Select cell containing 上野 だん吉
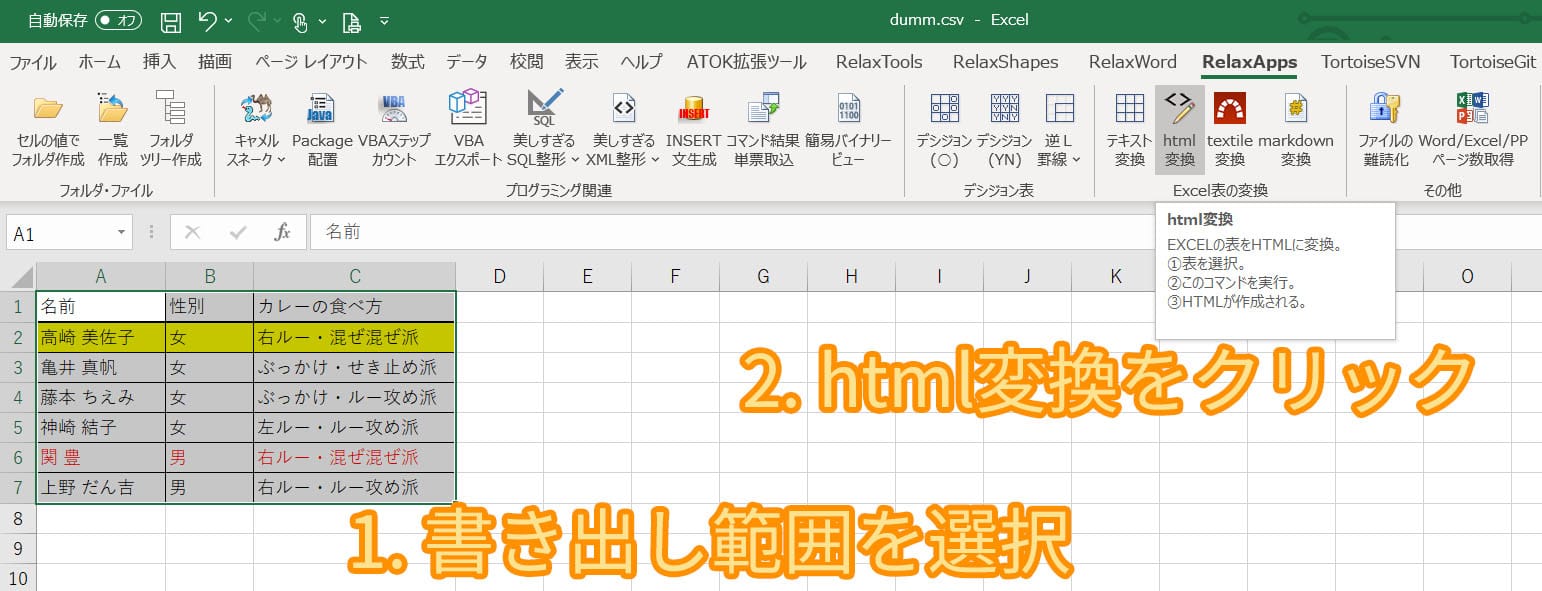The height and width of the screenshot is (591, 1542). coord(101,488)
